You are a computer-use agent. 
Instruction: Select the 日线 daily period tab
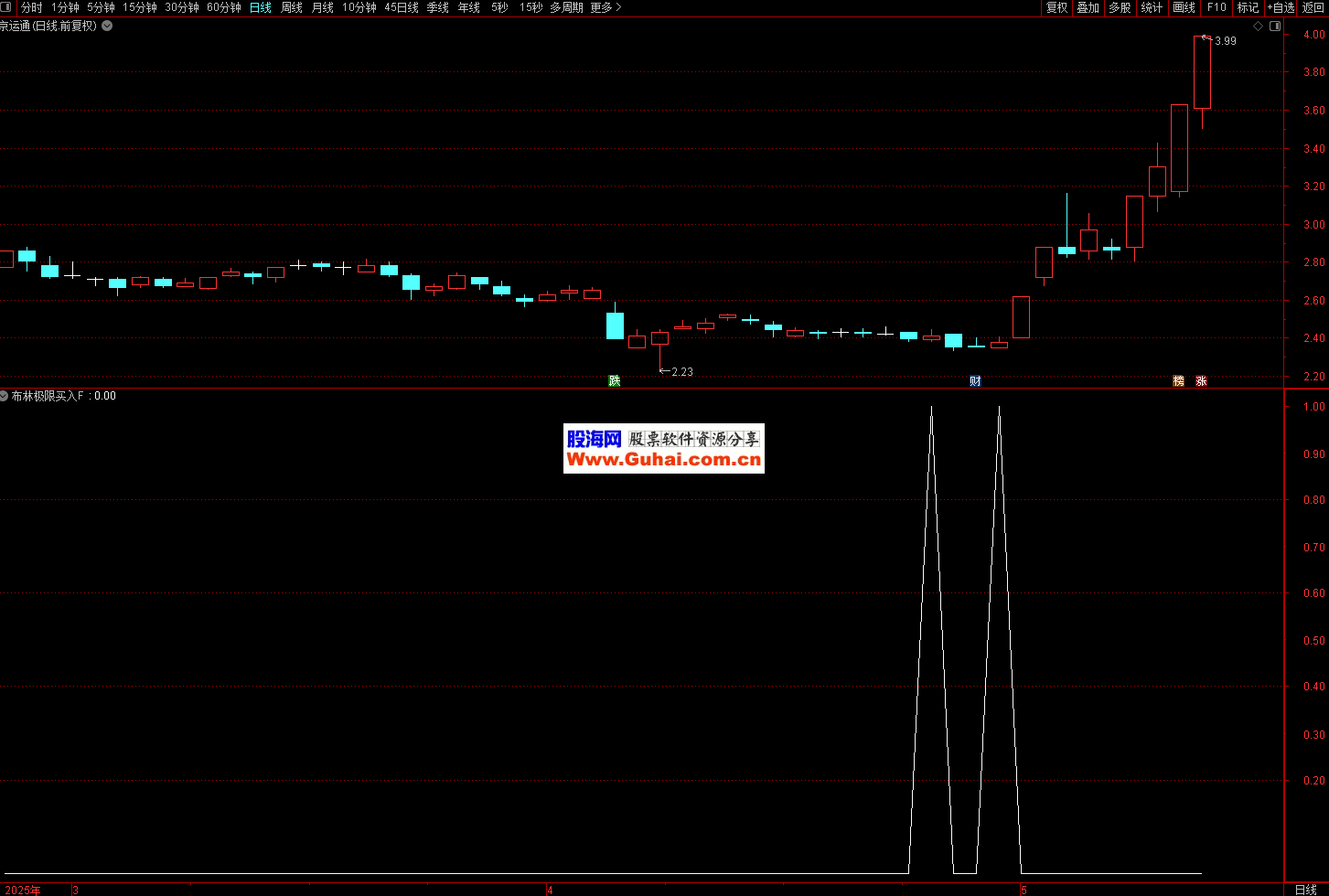261,7
